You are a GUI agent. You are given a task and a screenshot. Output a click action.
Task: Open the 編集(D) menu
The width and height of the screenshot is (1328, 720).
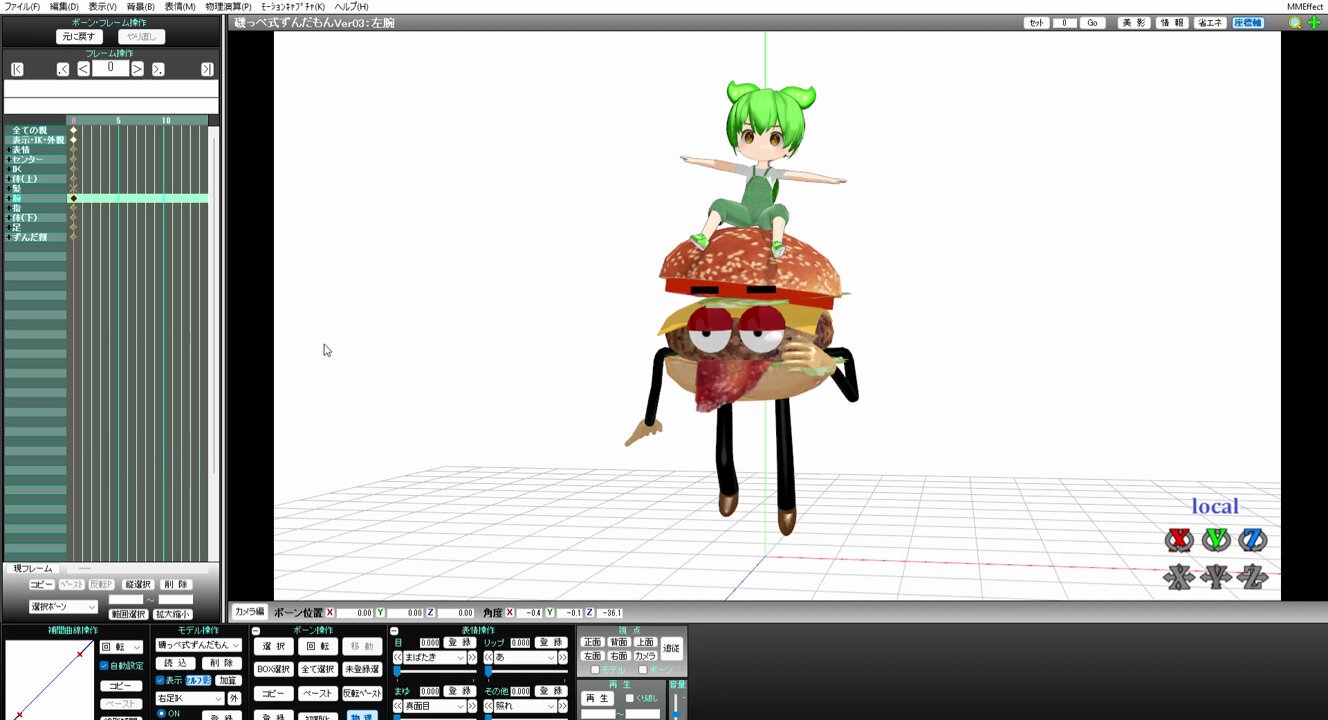[x=64, y=7]
